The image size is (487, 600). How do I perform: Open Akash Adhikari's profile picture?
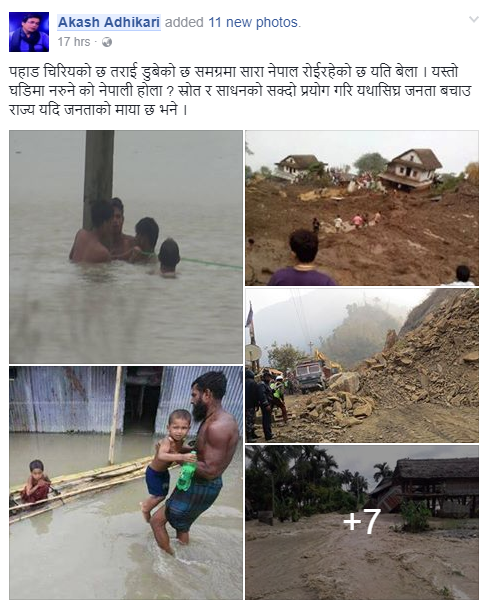pos(29,32)
